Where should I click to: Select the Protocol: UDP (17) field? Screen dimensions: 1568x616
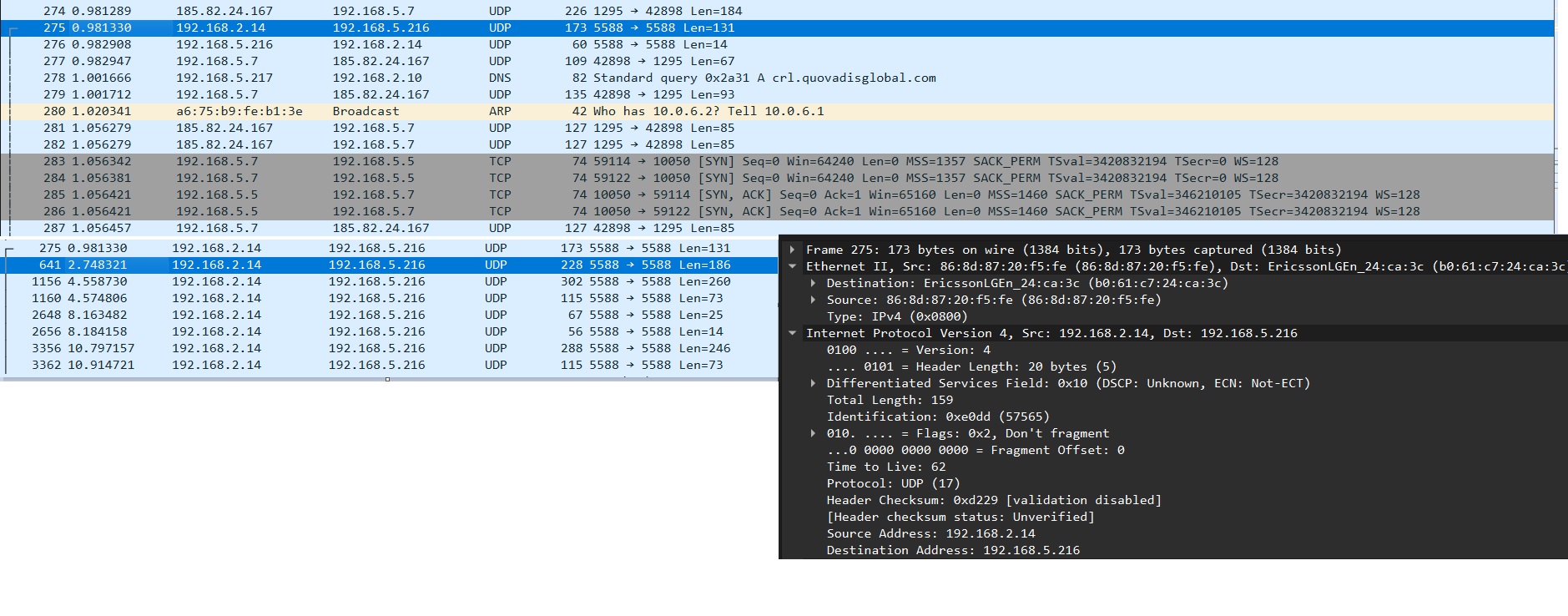click(x=893, y=483)
